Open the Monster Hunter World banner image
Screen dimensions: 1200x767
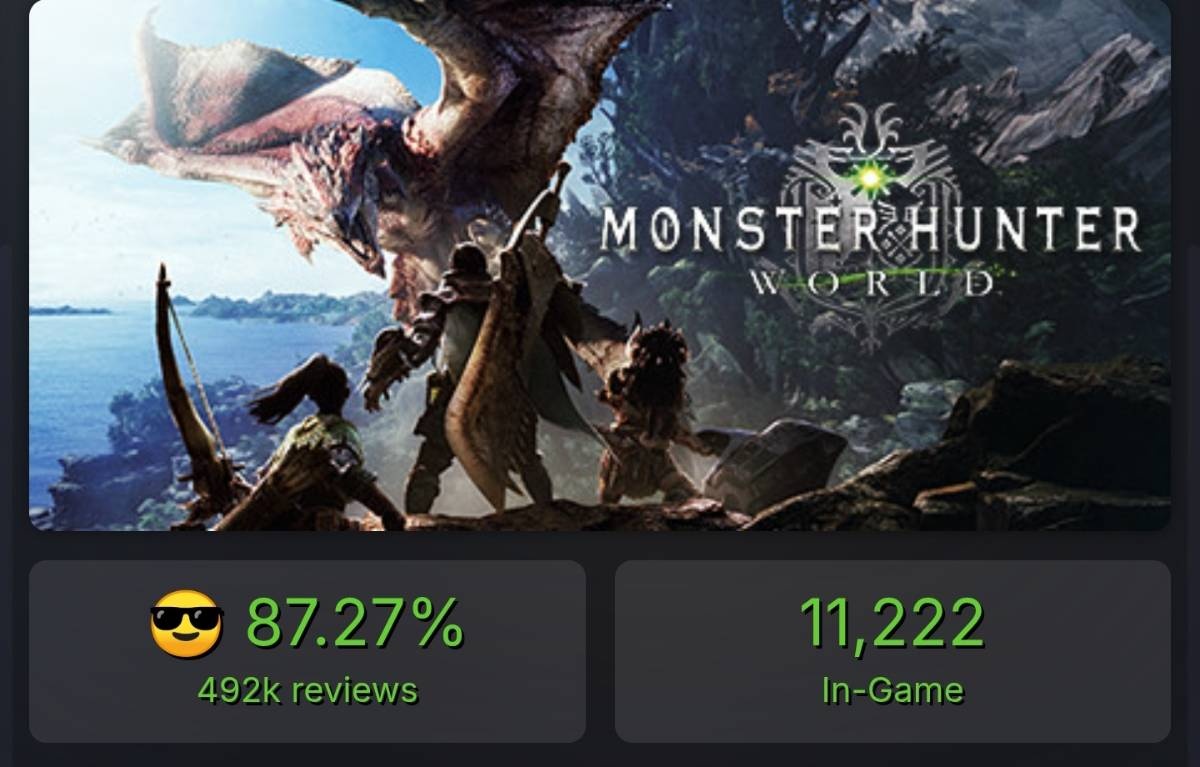600,265
